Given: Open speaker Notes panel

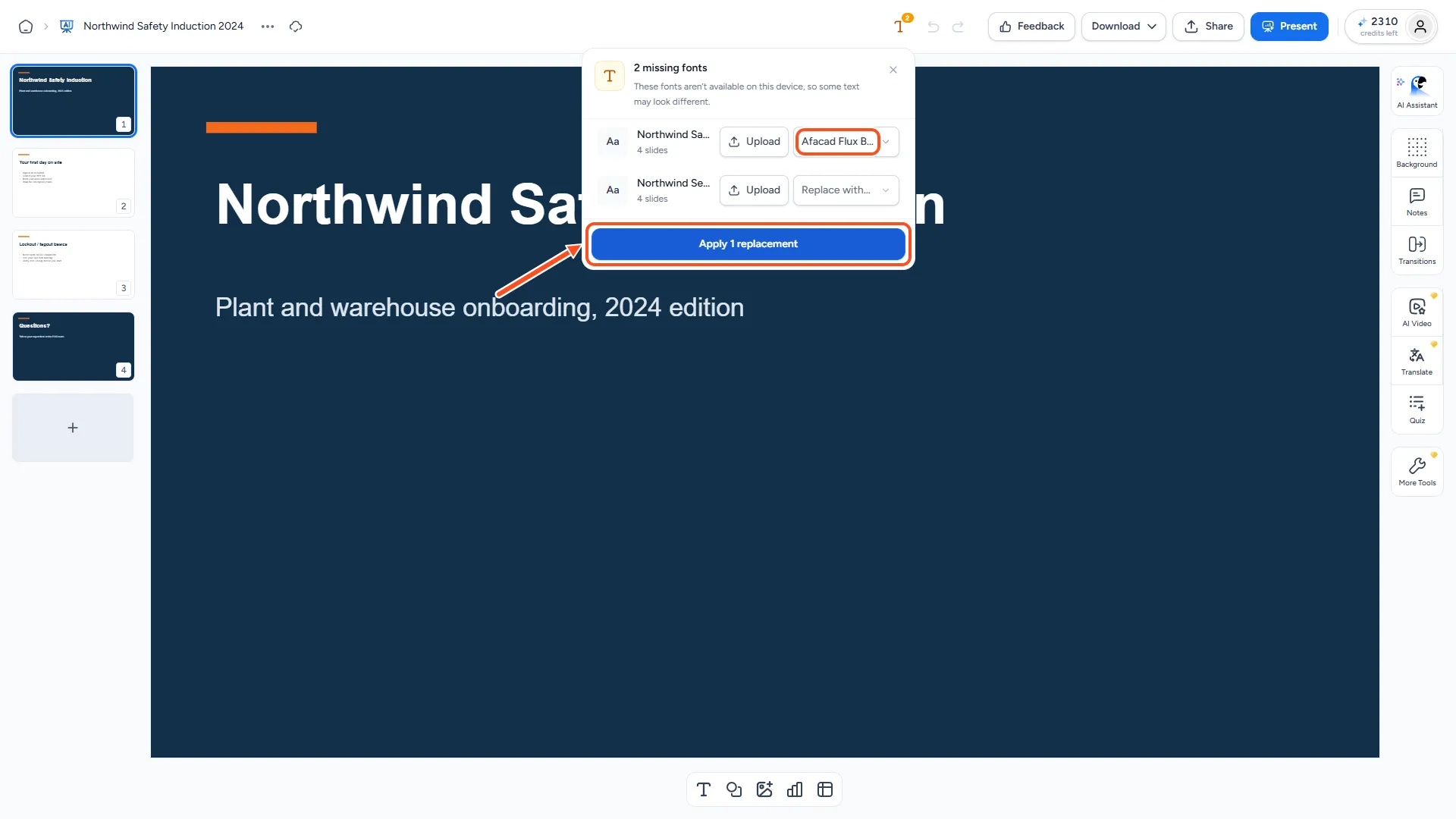Looking at the screenshot, I should (1417, 202).
